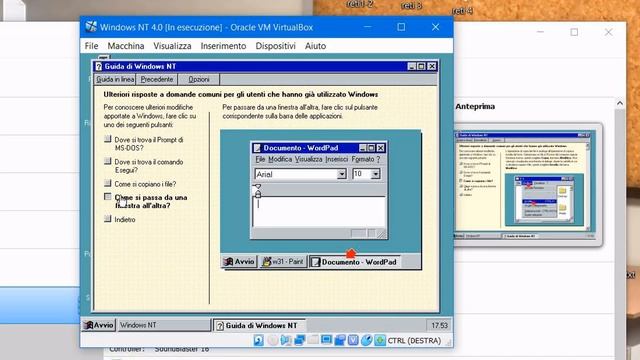Image resolution: width=640 pixels, height=360 pixels.
Task: Click the WordPad document icon in the illustration title bar
Action: (257, 148)
